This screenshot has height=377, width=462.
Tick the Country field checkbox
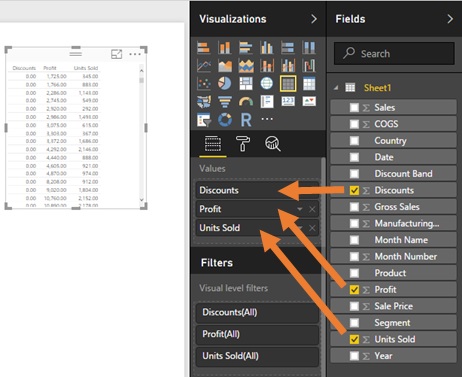(354, 141)
